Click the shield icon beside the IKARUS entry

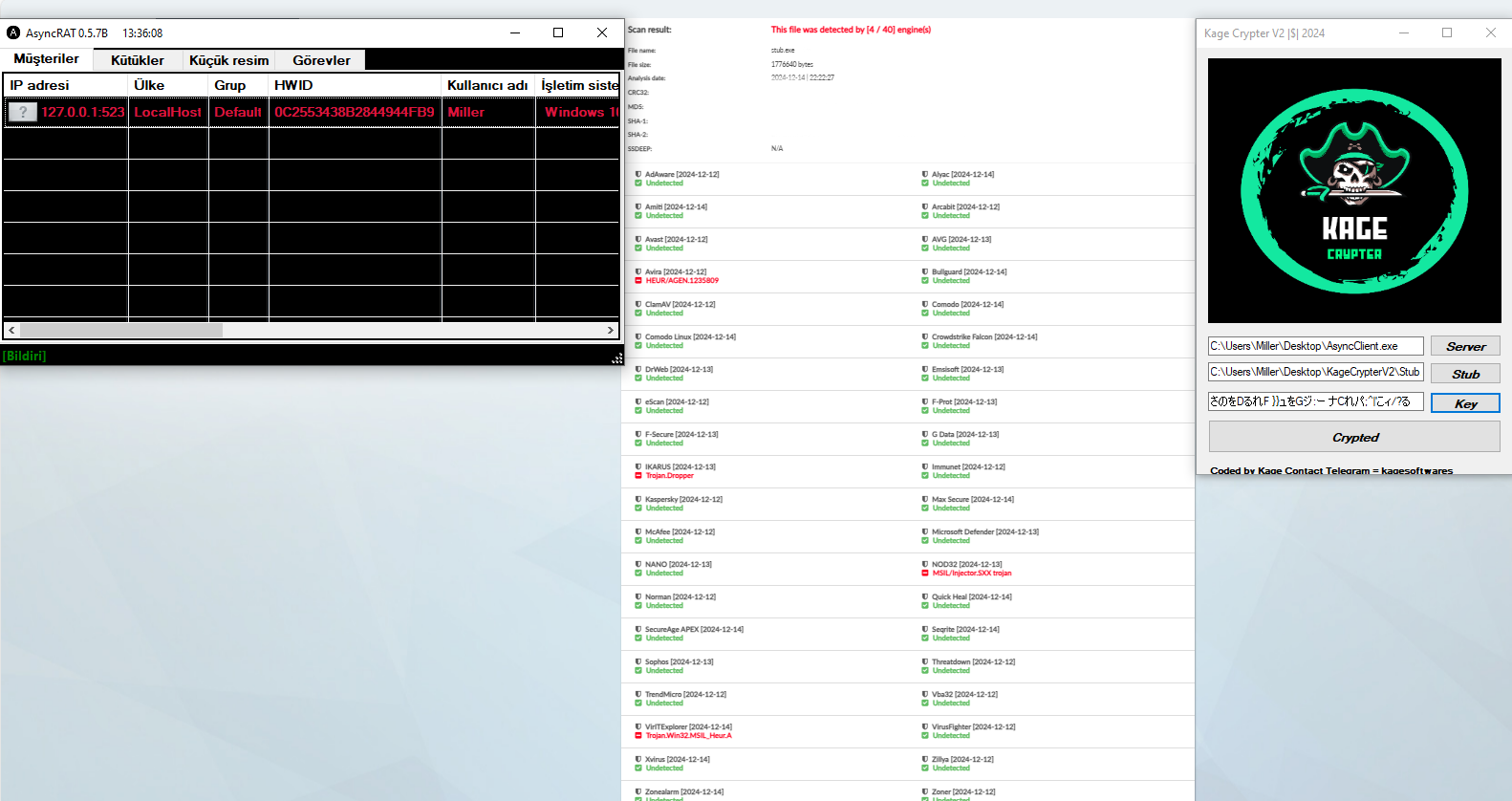click(x=638, y=466)
